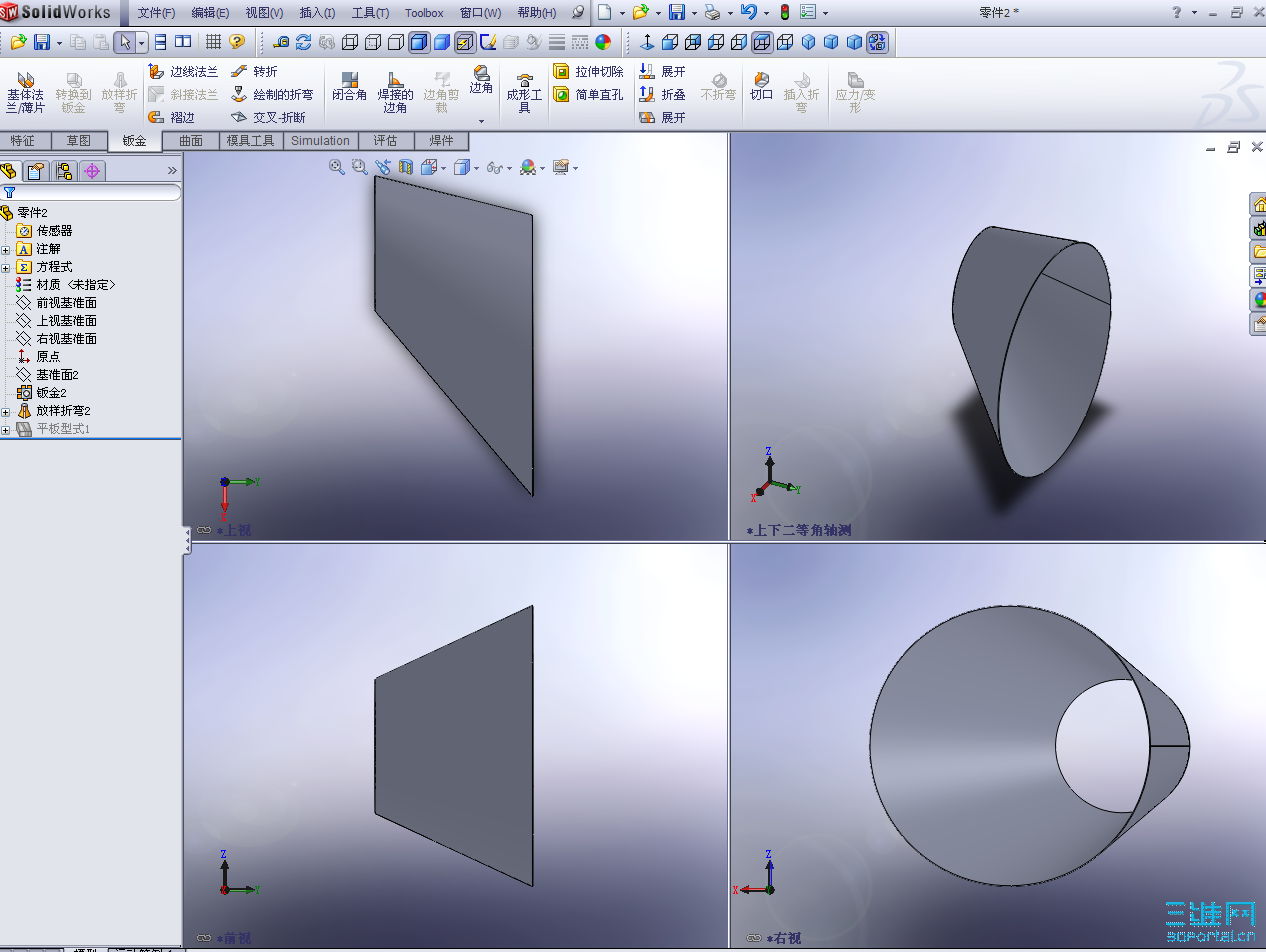
Task: Open the Toolbox menu
Action: (x=424, y=13)
